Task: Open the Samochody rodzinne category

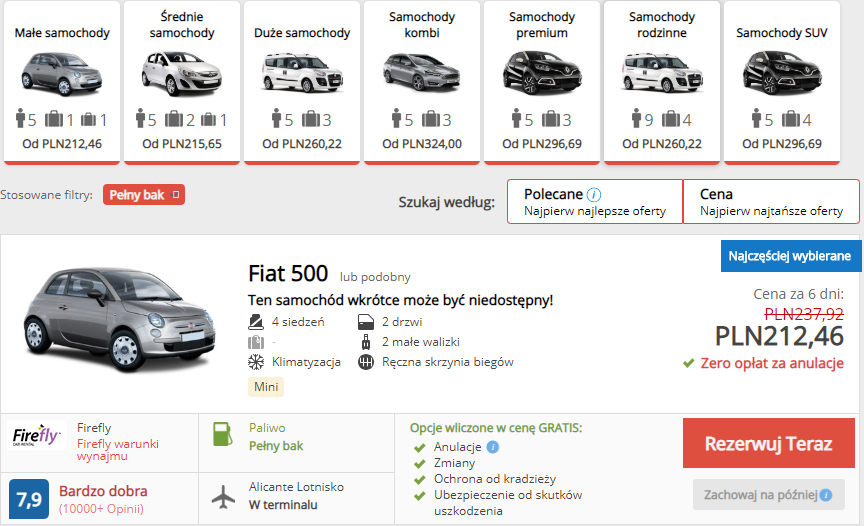Action: point(662,83)
